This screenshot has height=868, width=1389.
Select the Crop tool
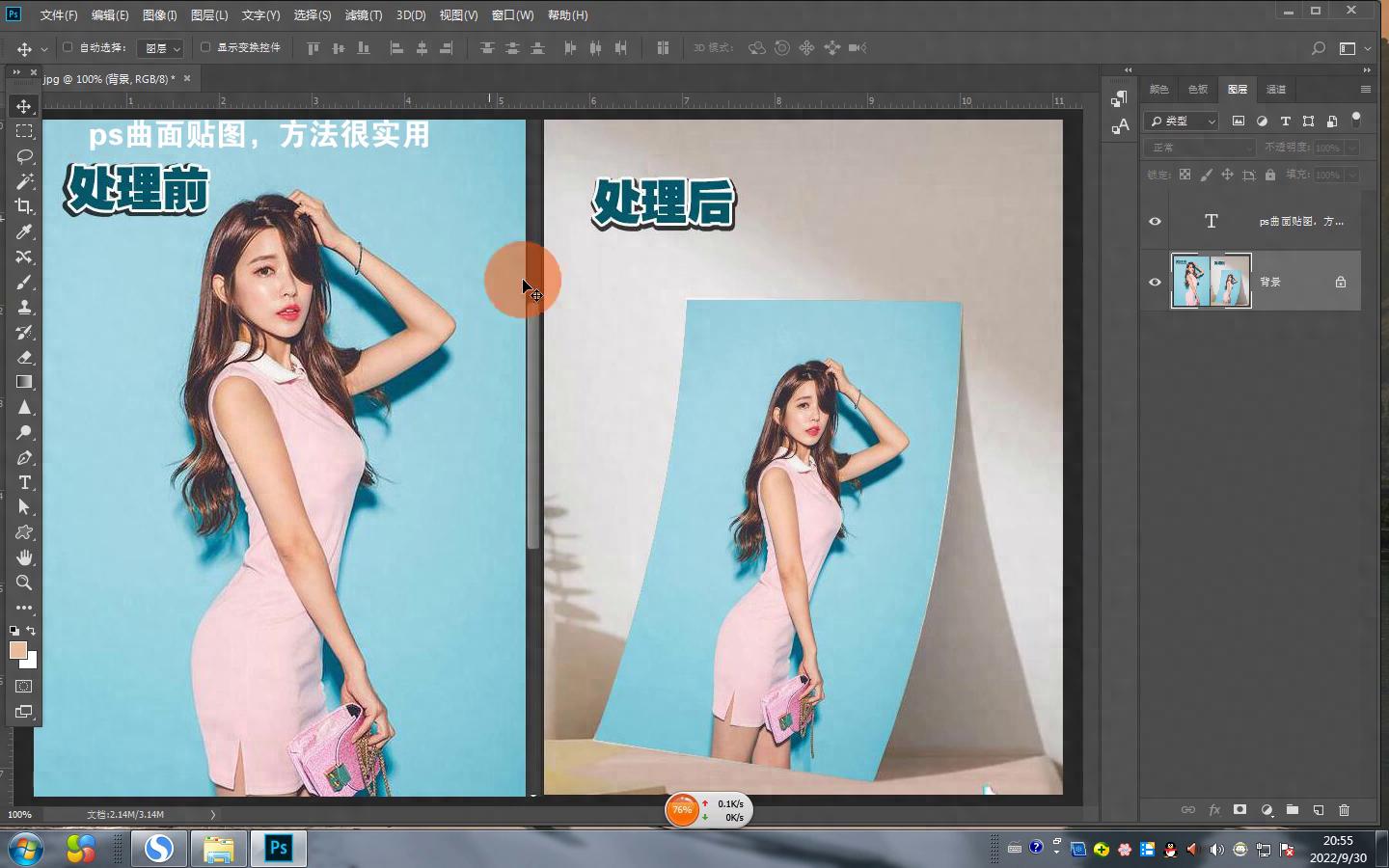tap(24, 206)
